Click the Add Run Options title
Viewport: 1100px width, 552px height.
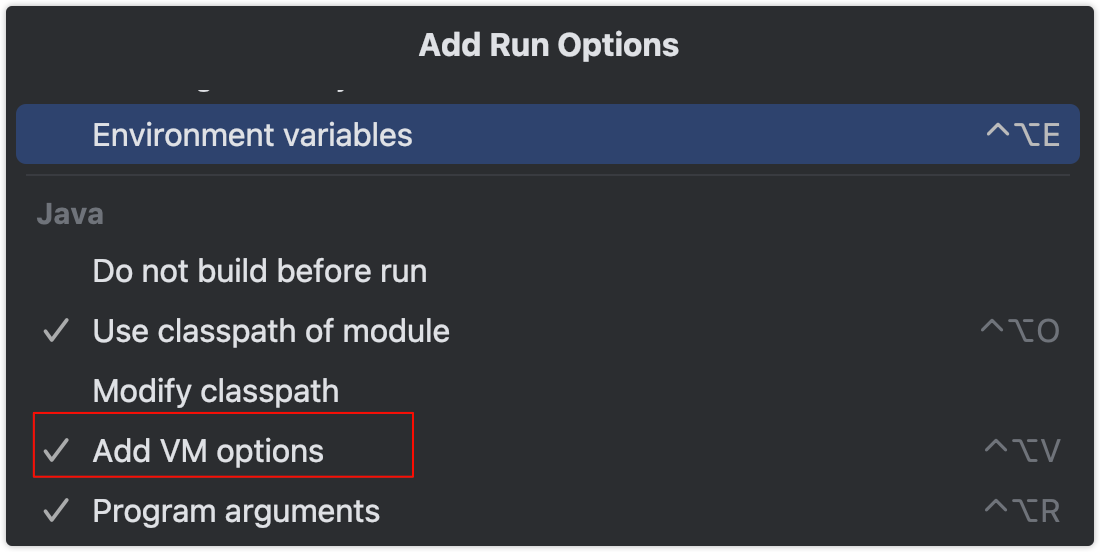click(548, 45)
